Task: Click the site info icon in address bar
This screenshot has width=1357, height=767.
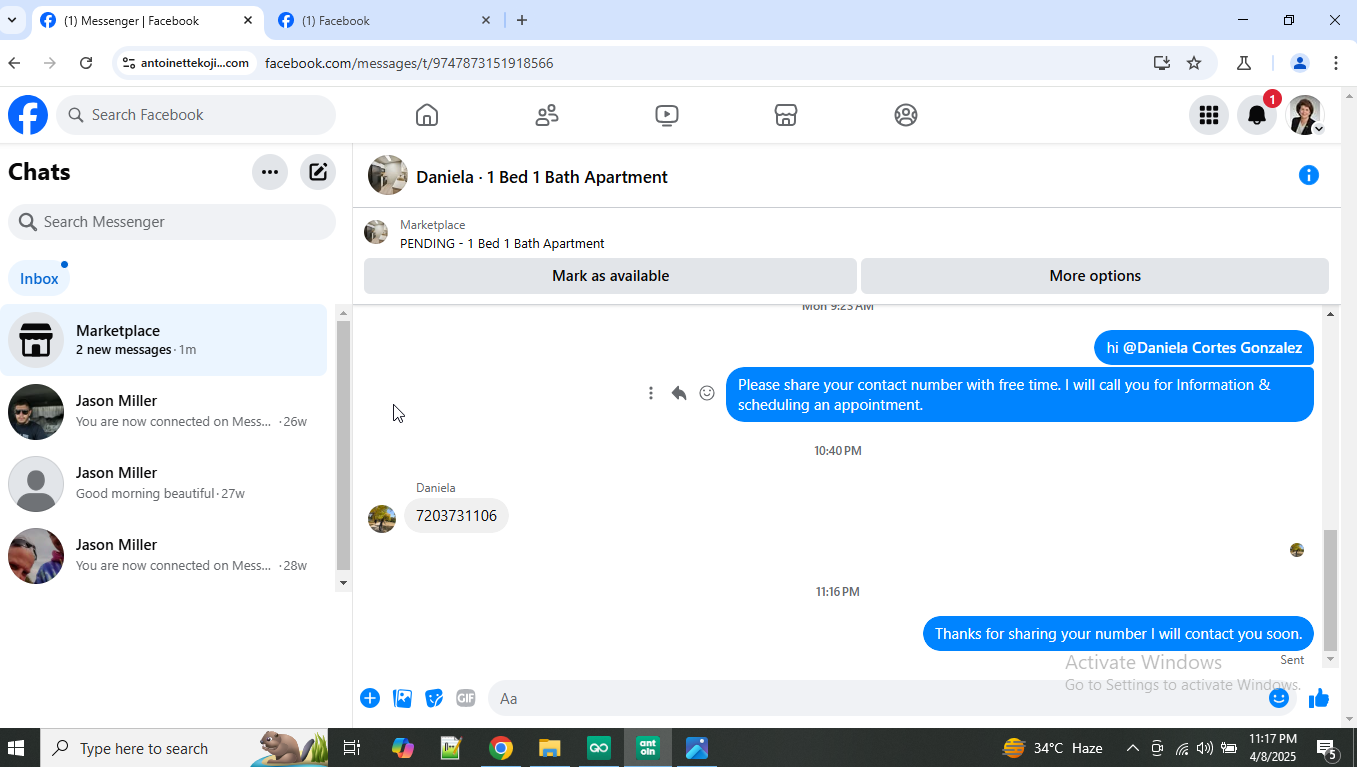Action: (x=128, y=63)
